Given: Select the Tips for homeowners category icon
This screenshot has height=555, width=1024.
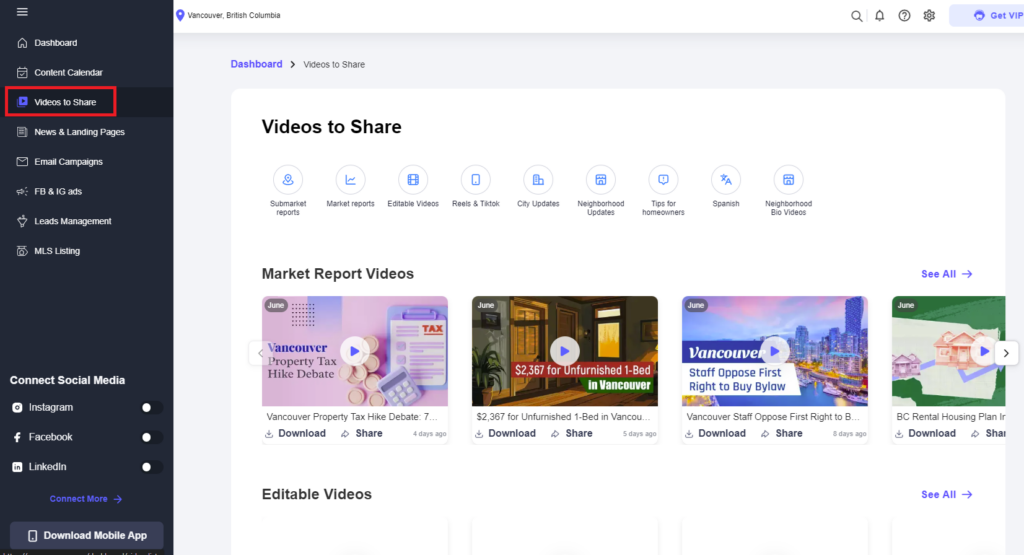Looking at the screenshot, I should pos(663,180).
